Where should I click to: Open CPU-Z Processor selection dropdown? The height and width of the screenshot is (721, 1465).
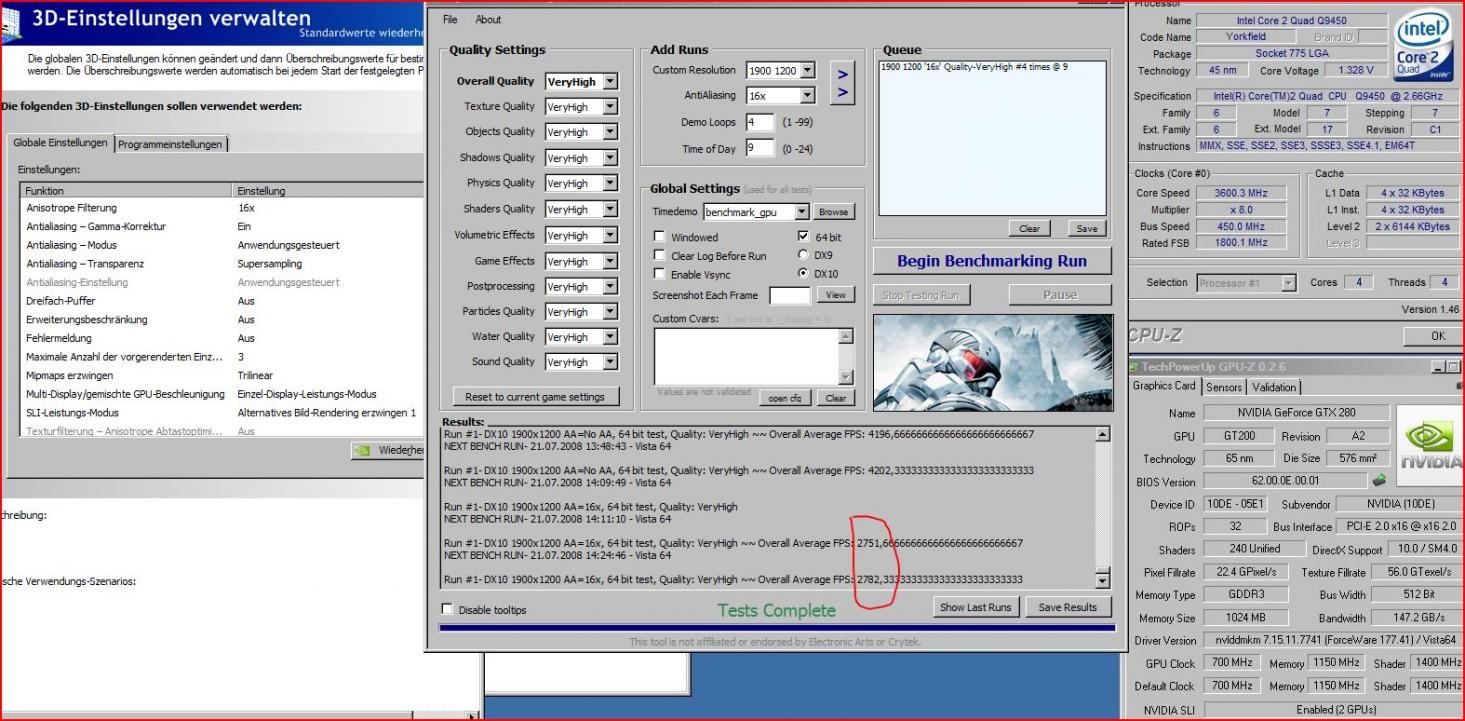[1288, 283]
